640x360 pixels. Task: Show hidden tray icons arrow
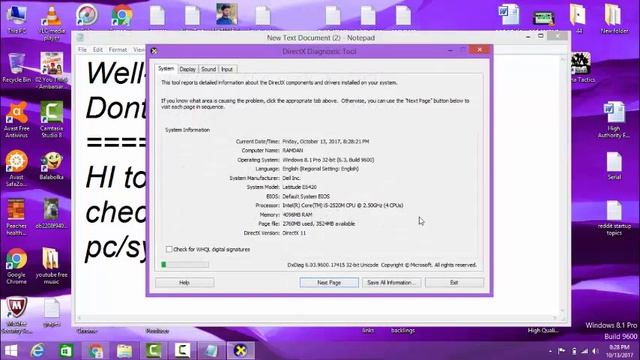pyautogui.click(x=550, y=351)
